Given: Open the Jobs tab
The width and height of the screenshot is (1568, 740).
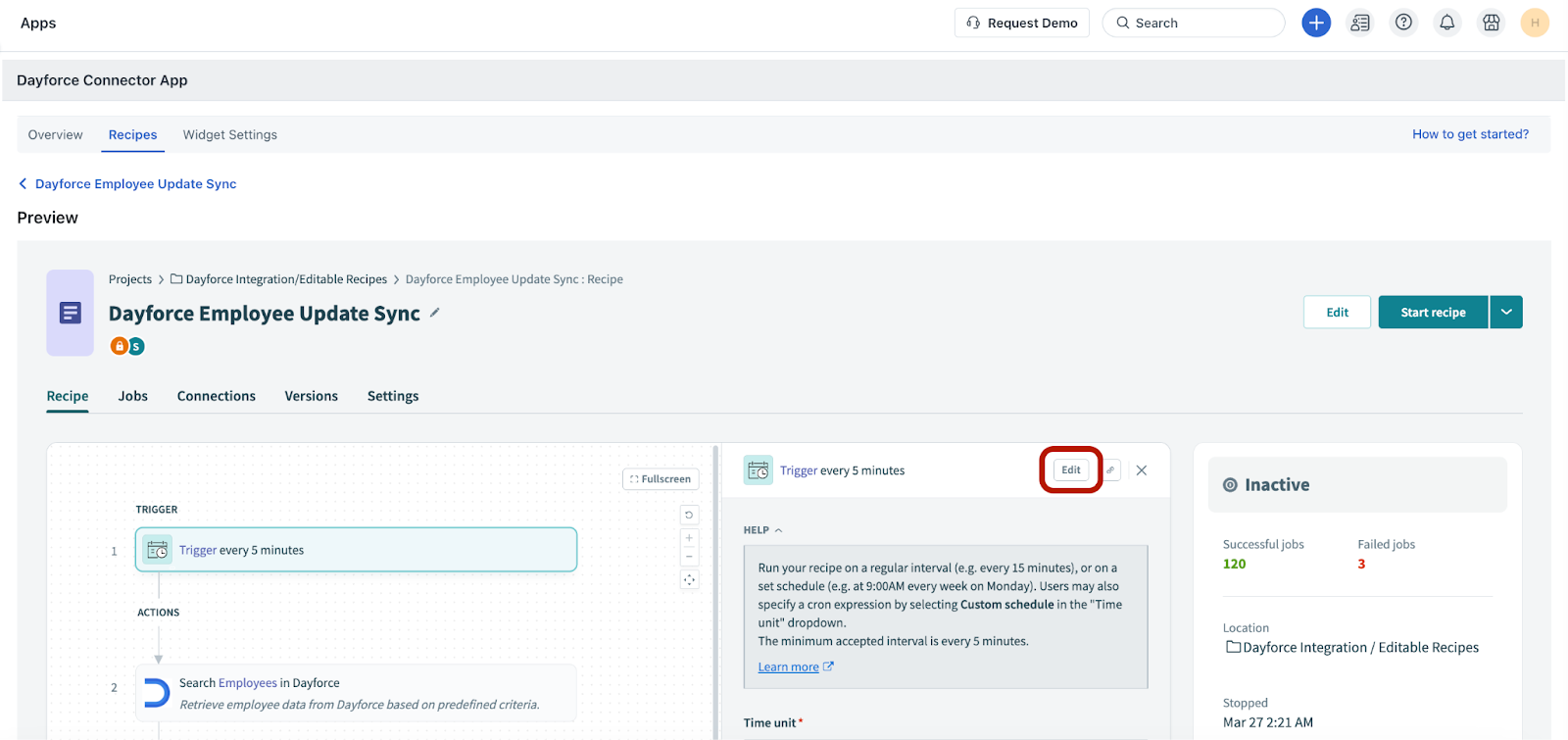Looking at the screenshot, I should [133, 396].
